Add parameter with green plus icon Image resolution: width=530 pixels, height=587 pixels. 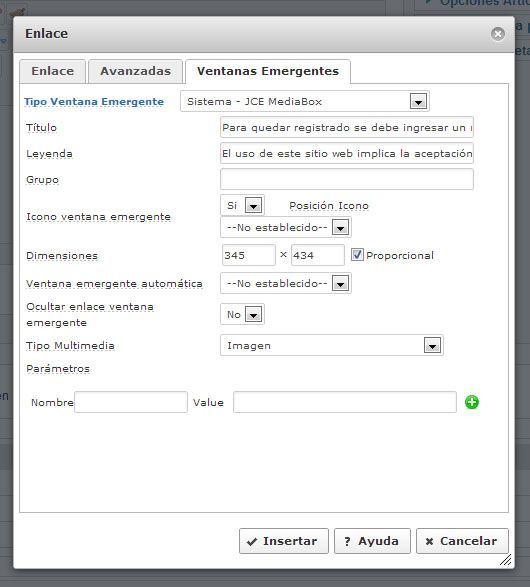pyautogui.click(x=472, y=402)
